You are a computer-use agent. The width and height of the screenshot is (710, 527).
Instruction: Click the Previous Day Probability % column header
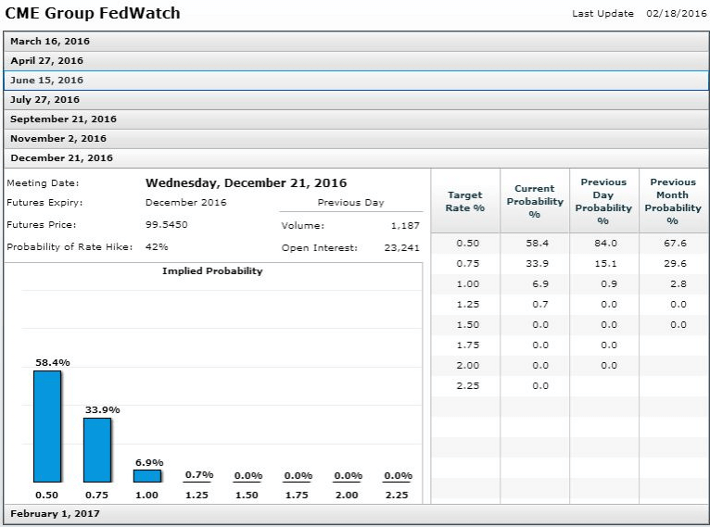604,201
